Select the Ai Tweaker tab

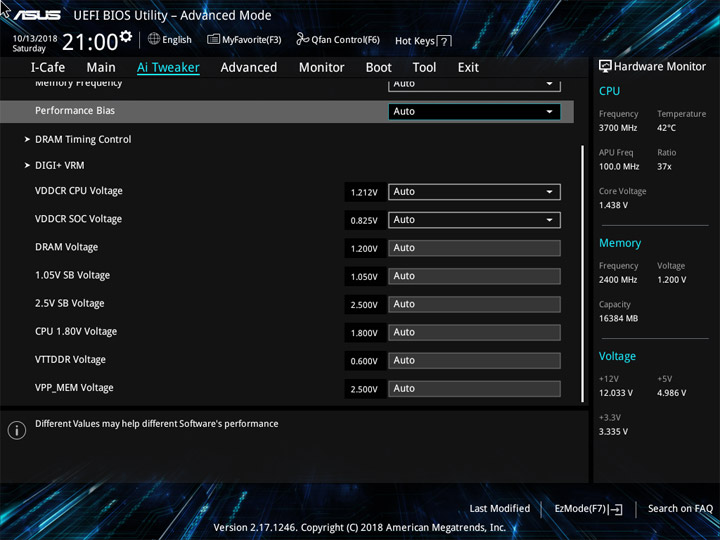pyautogui.click(x=168, y=68)
